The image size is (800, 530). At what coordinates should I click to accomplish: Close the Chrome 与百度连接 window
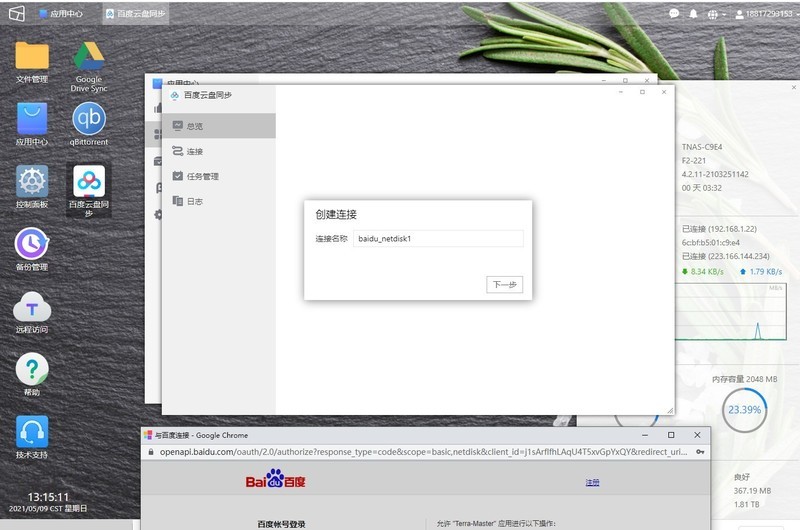[x=697, y=435]
